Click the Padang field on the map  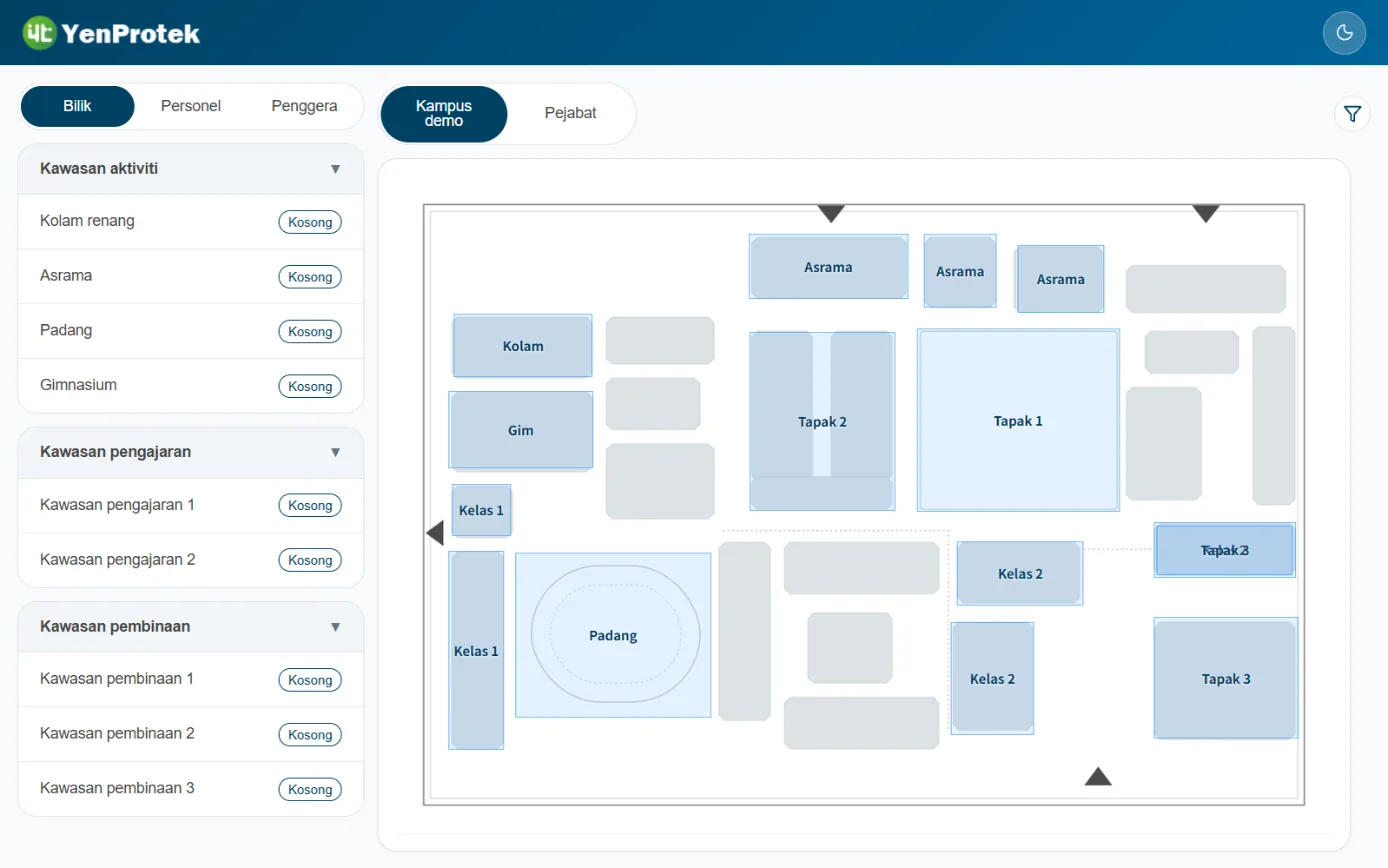click(613, 635)
